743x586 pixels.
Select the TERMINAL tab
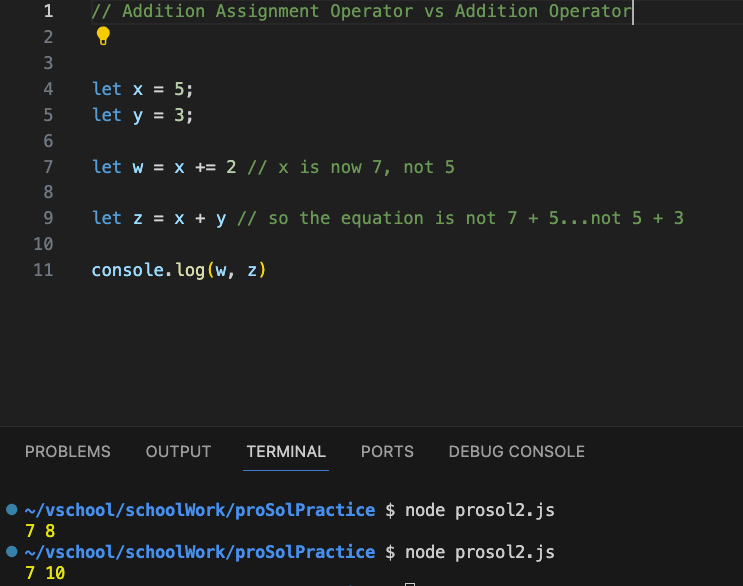tap(286, 451)
